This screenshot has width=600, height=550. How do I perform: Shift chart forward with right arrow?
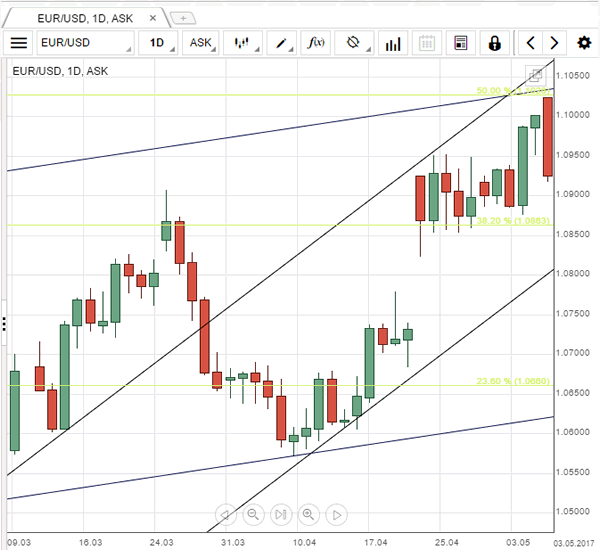point(554,43)
